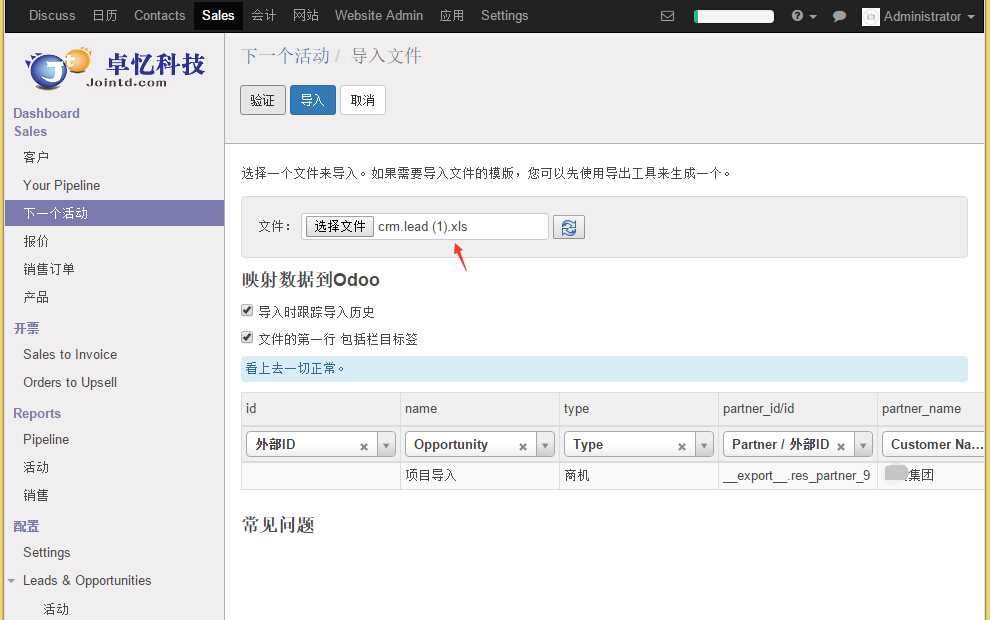The image size is (990, 620).
Task: Toggle the 导入时跟踪导入历史 checkbox
Action: [x=248, y=311]
